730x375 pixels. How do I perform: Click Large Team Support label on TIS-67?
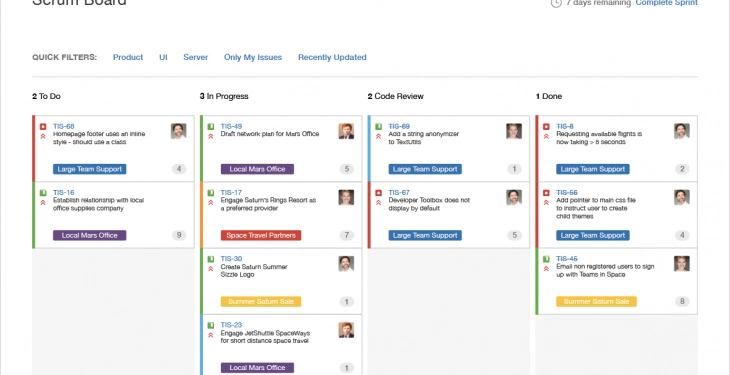tap(425, 235)
